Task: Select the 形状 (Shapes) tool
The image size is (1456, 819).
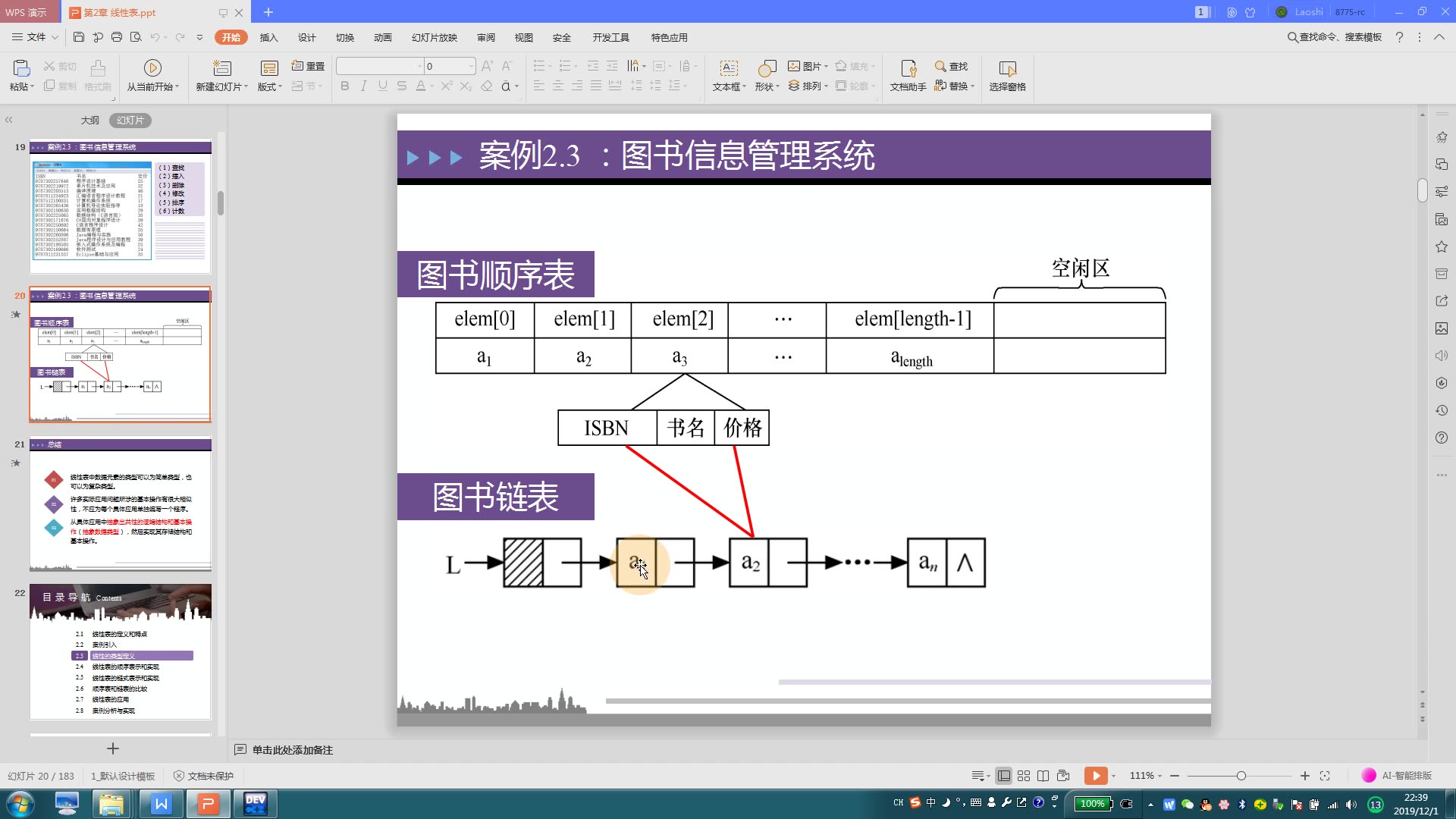Action: (764, 76)
